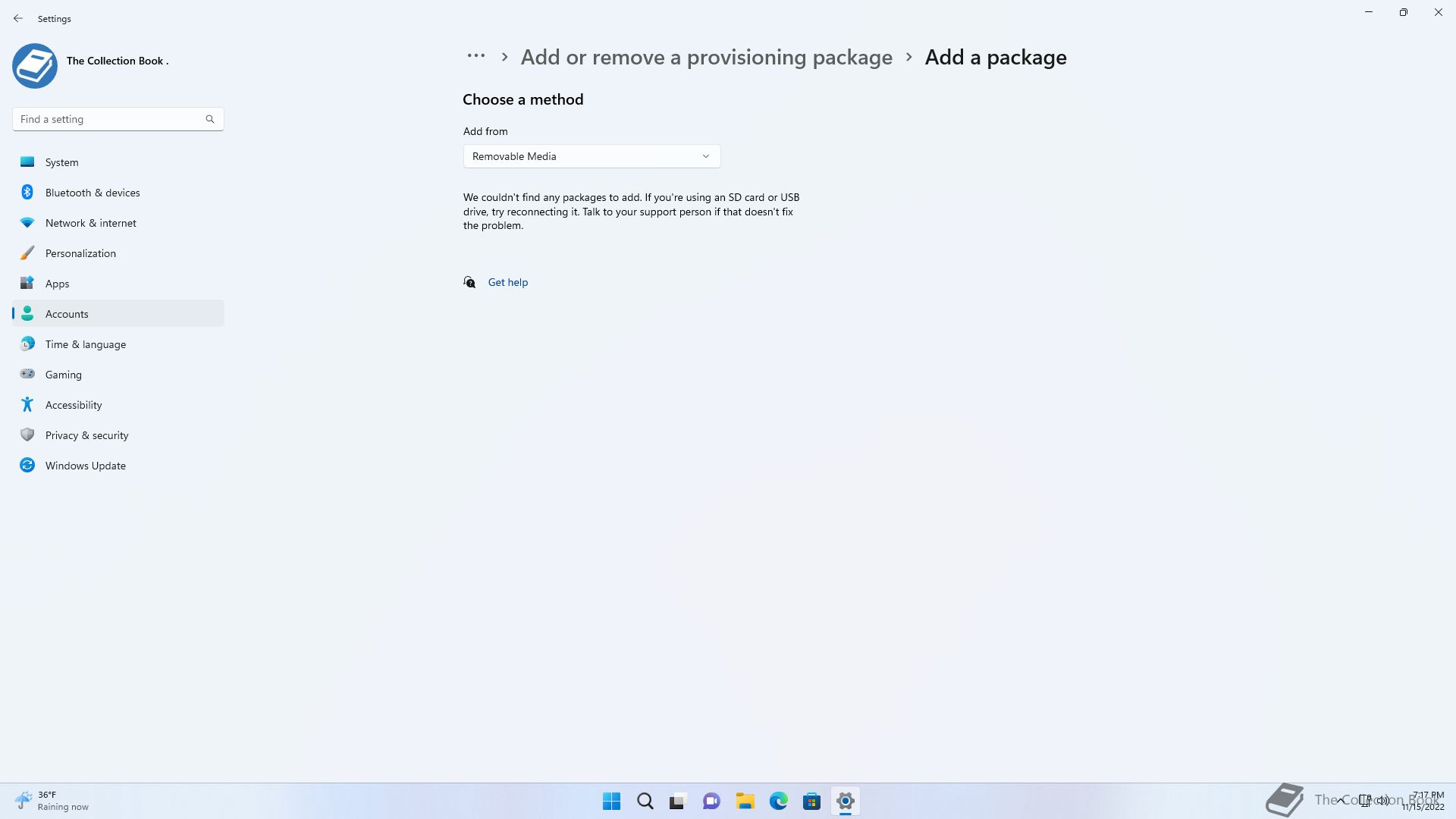The image size is (1456, 819).
Task: Open Windows Update page
Action: (x=118, y=466)
